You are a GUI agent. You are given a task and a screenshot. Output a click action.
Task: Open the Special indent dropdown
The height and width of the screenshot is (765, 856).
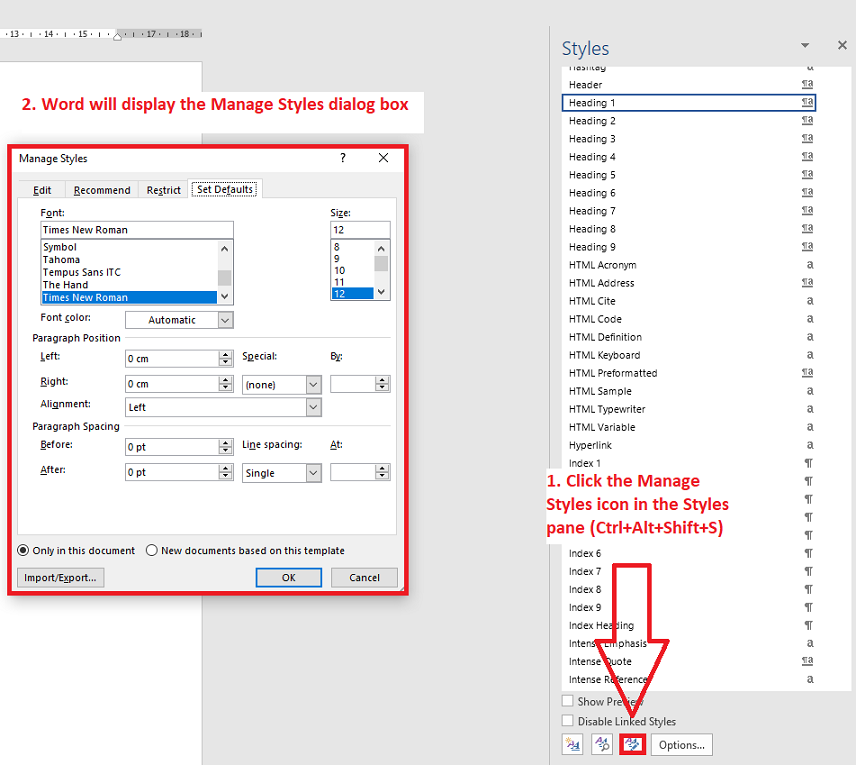(313, 384)
